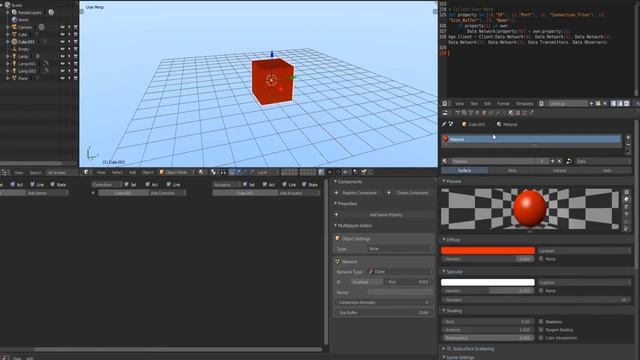The height and width of the screenshot is (360, 640).
Task: Open the outliner Search menu
Action: point(36,173)
